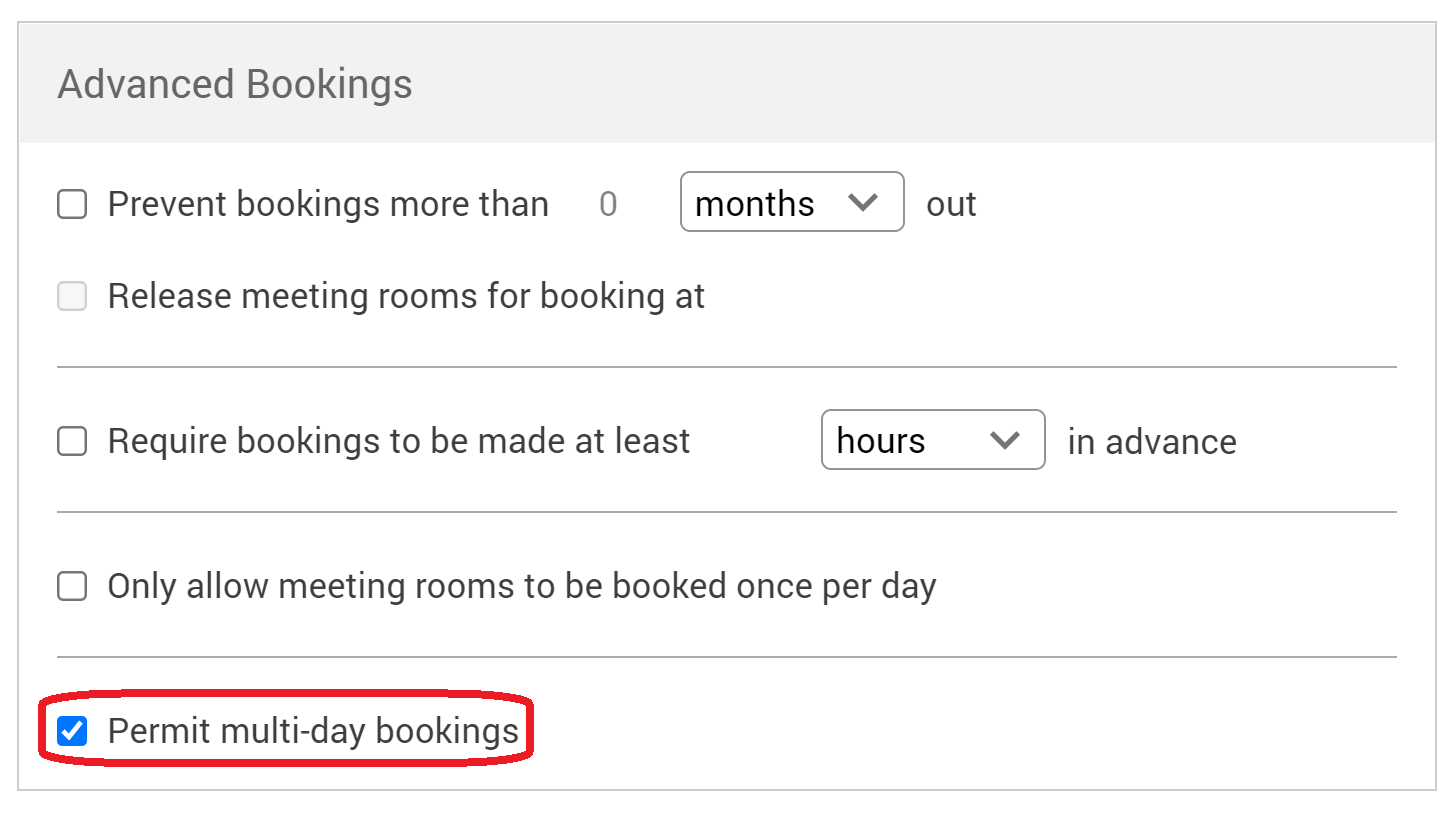Screen dimensions: 1452x816
Task: Click the chevron arrow beside "hours"
Action: pos(1003,440)
